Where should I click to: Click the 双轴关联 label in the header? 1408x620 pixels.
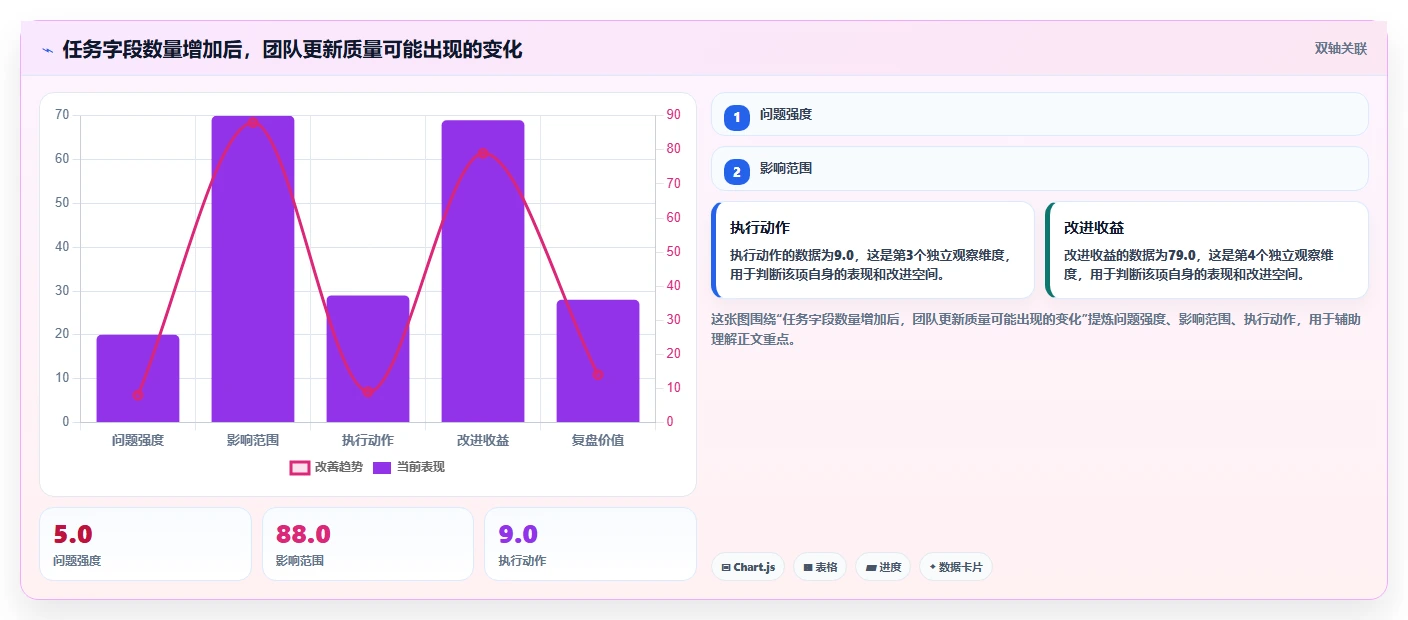pos(1340,48)
